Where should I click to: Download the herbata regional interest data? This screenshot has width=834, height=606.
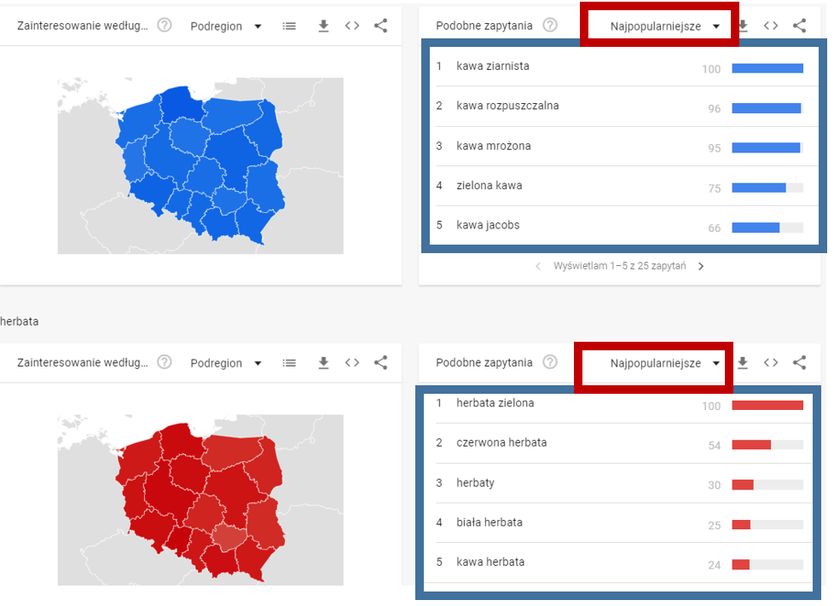(323, 362)
